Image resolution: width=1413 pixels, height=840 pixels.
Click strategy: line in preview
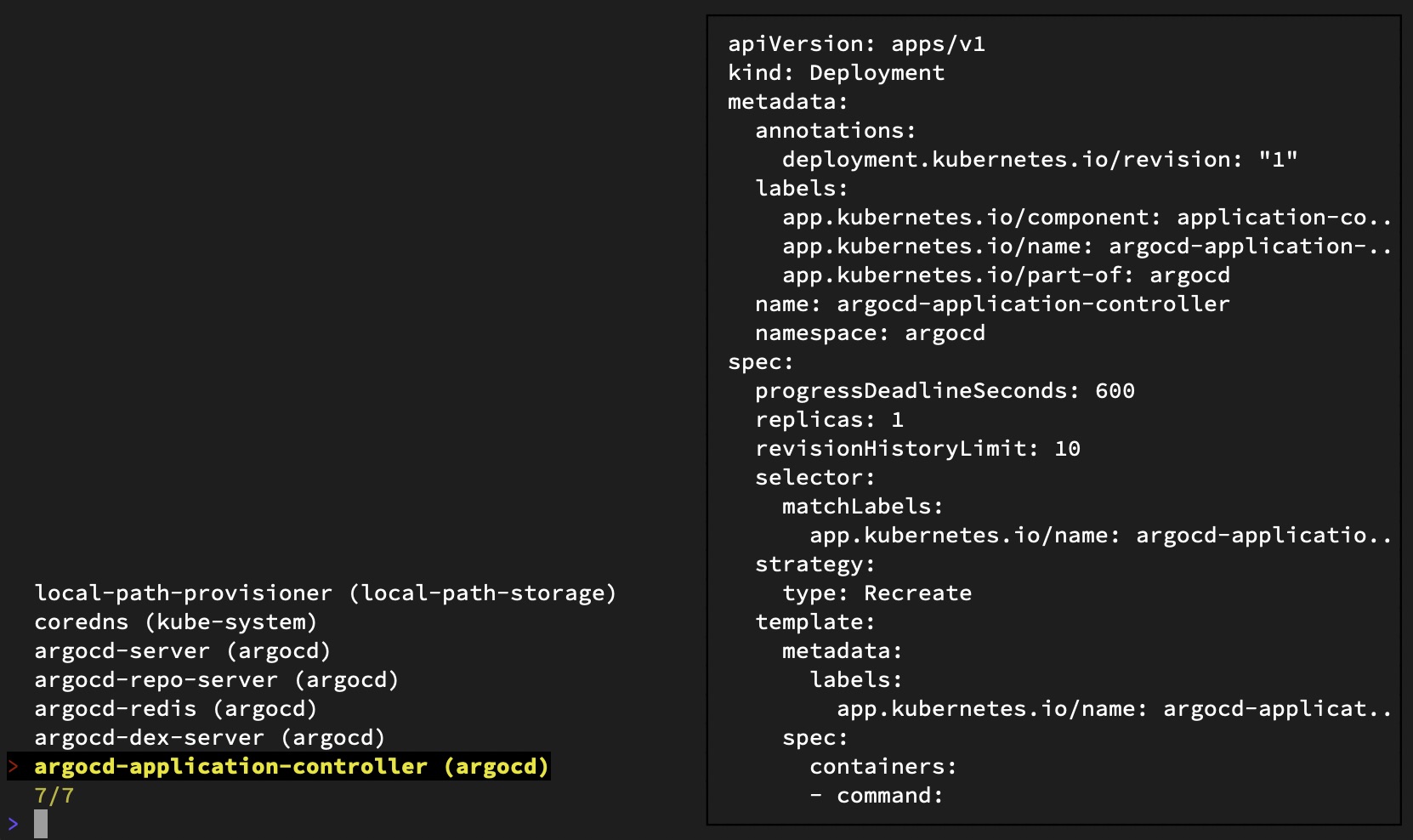click(x=815, y=564)
